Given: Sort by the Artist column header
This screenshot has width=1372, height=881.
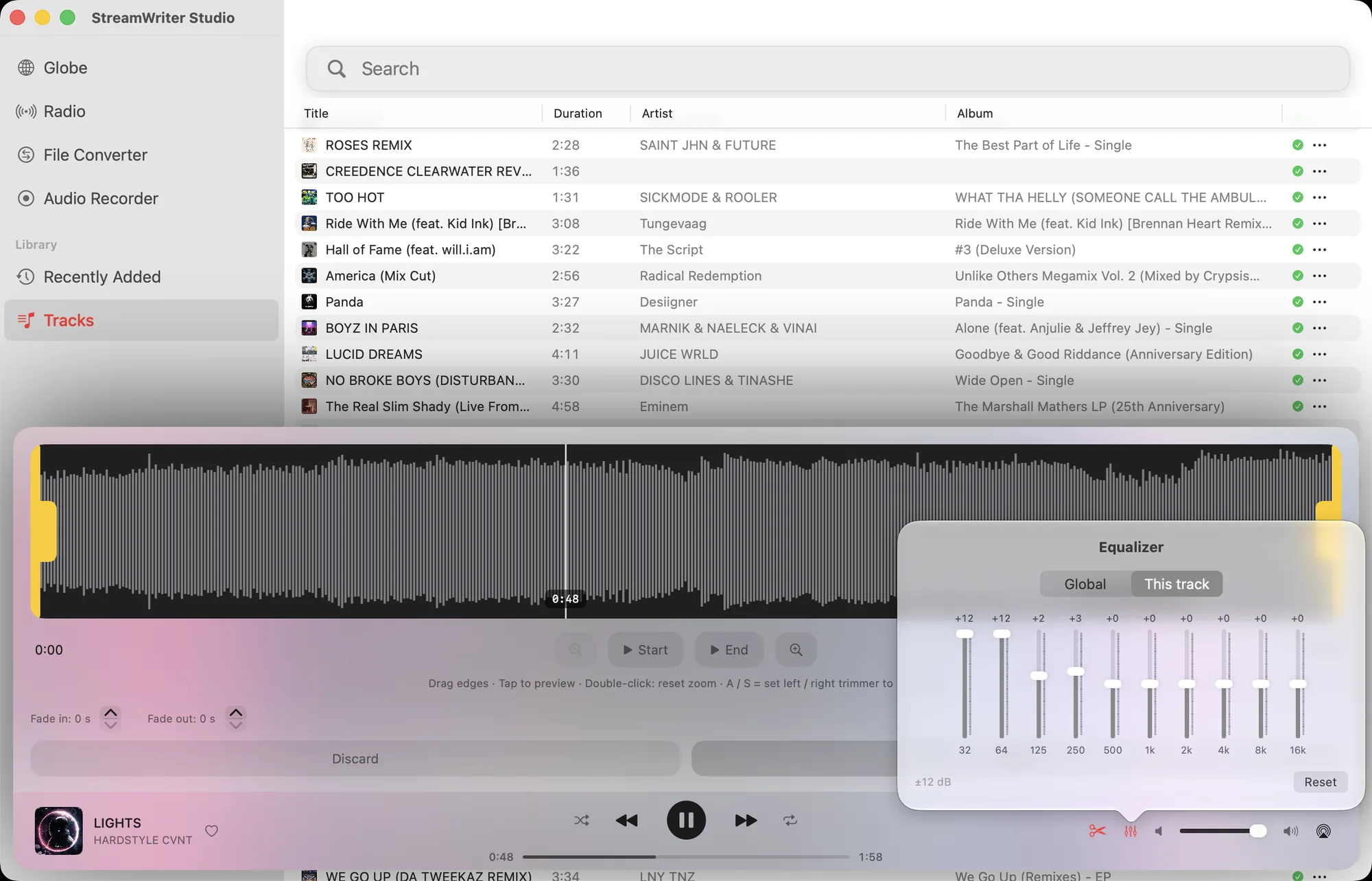Looking at the screenshot, I should pyautogui.click(x=657, y=113).
